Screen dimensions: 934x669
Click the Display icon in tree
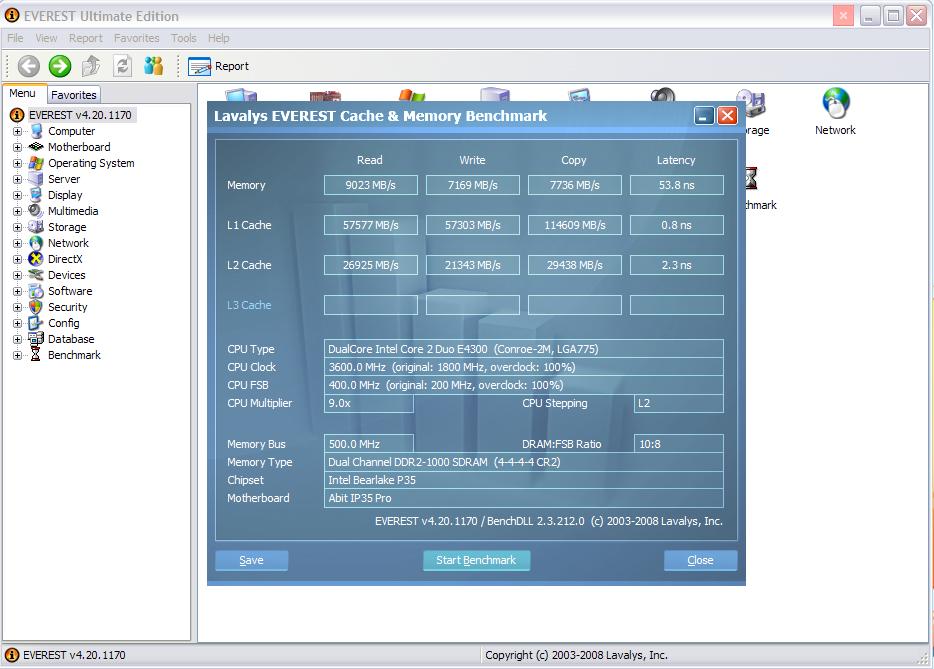36,195
